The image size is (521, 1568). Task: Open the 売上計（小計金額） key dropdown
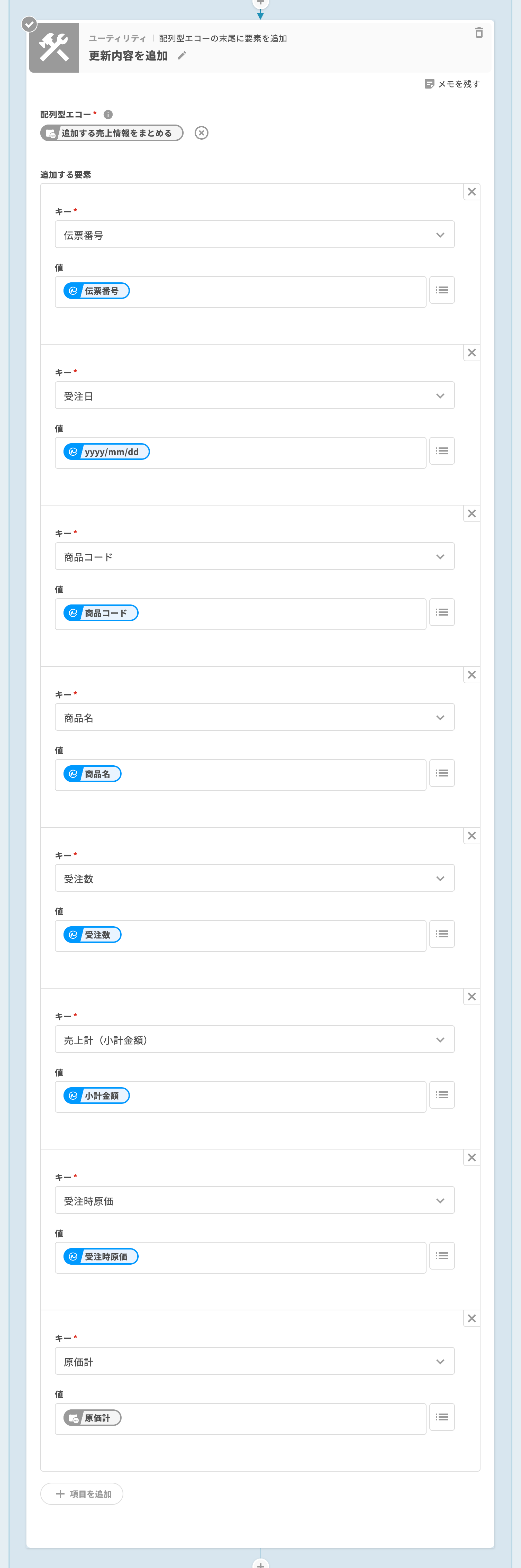(440, 1040)
